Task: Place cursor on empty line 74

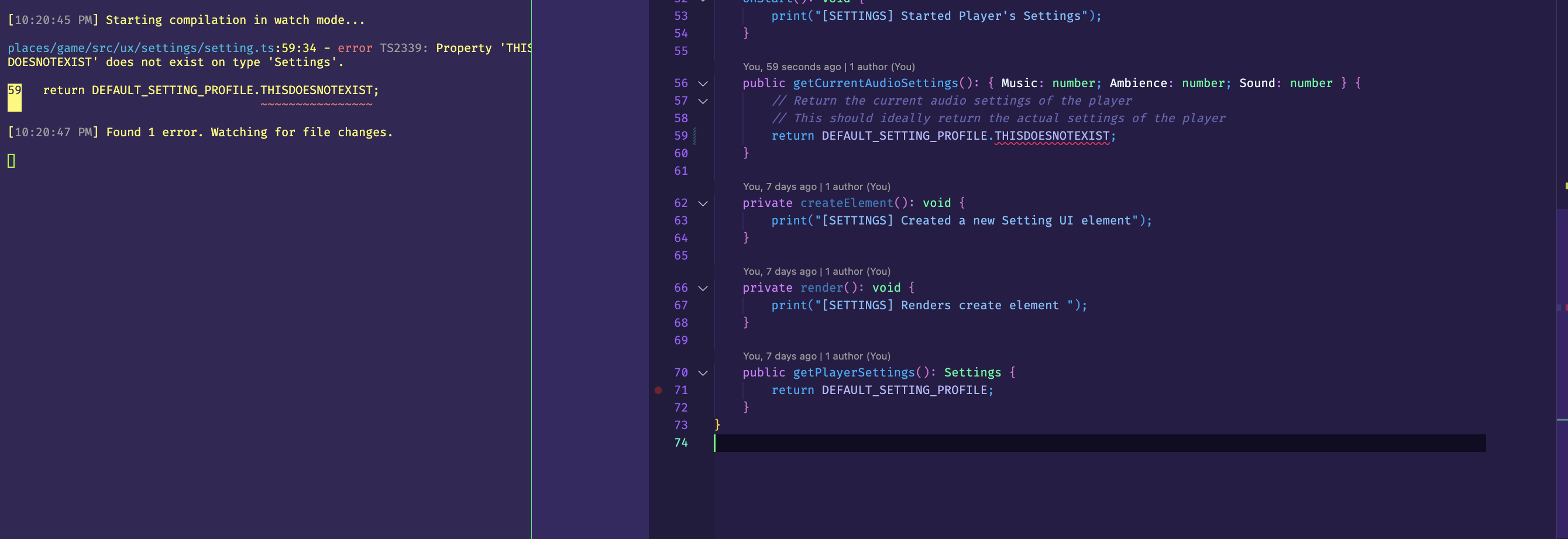Action: click(1099, 443)
